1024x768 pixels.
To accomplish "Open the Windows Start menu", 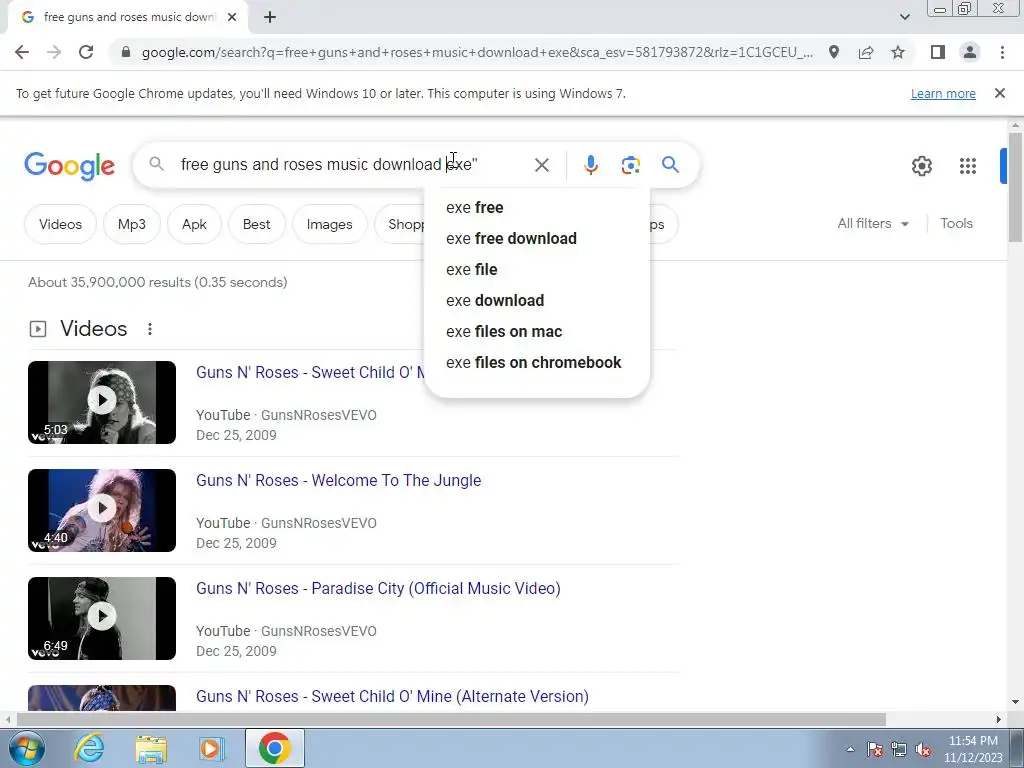I will pos(27,748).
